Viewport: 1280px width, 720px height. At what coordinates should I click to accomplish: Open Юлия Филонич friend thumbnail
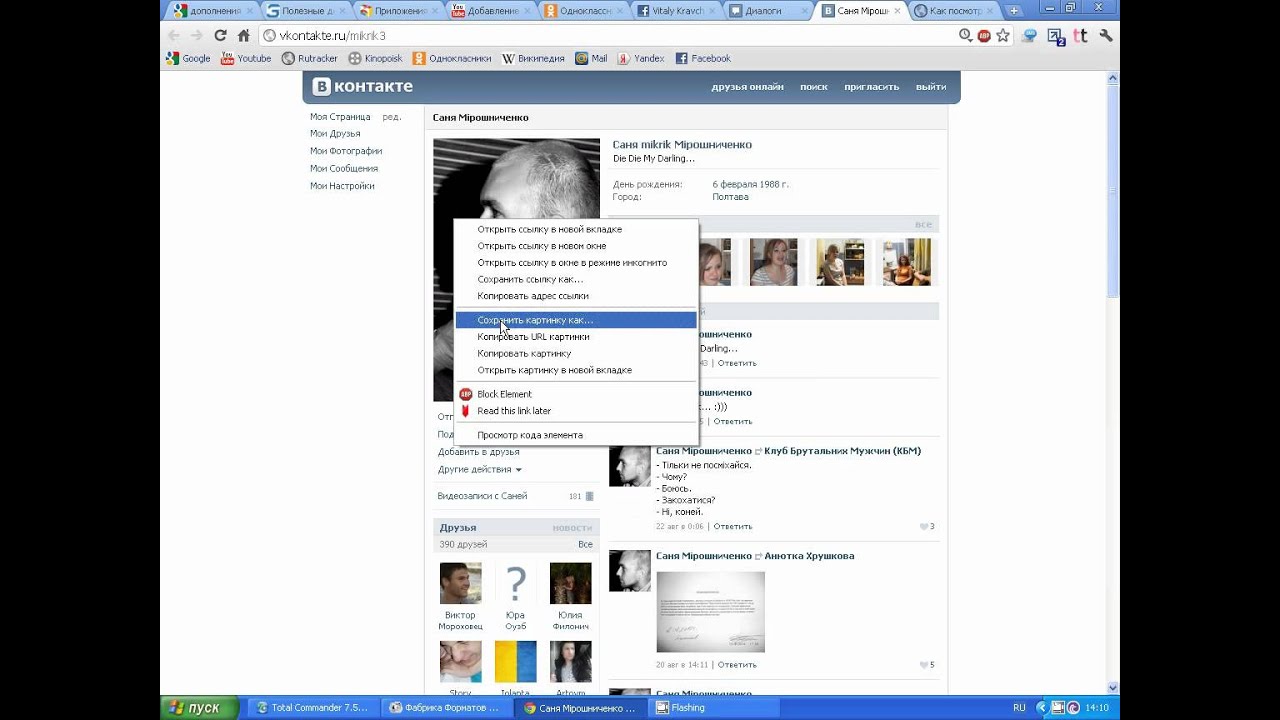(x=570, y=583)
